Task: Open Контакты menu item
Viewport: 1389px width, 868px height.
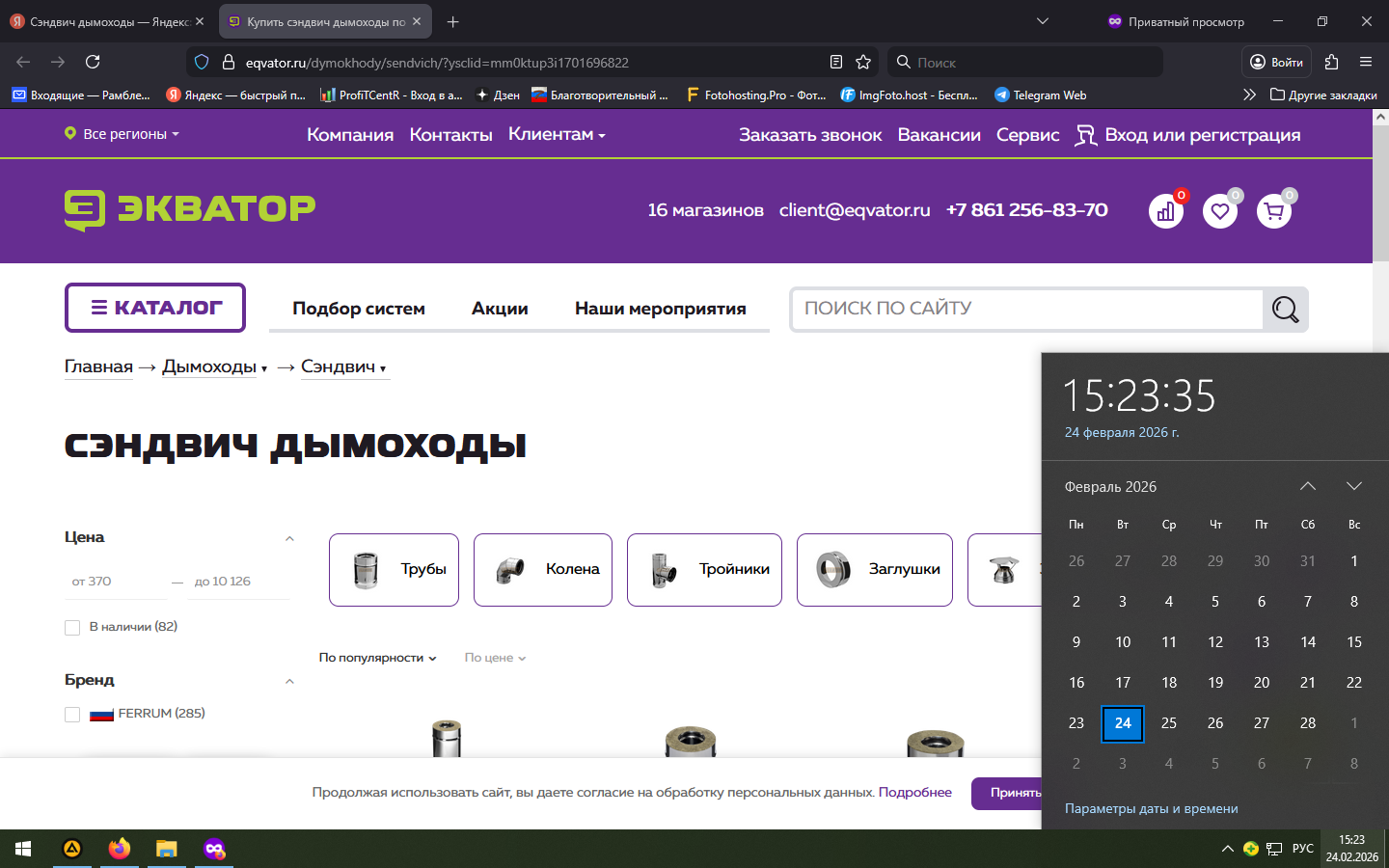Action: (450, 135)
